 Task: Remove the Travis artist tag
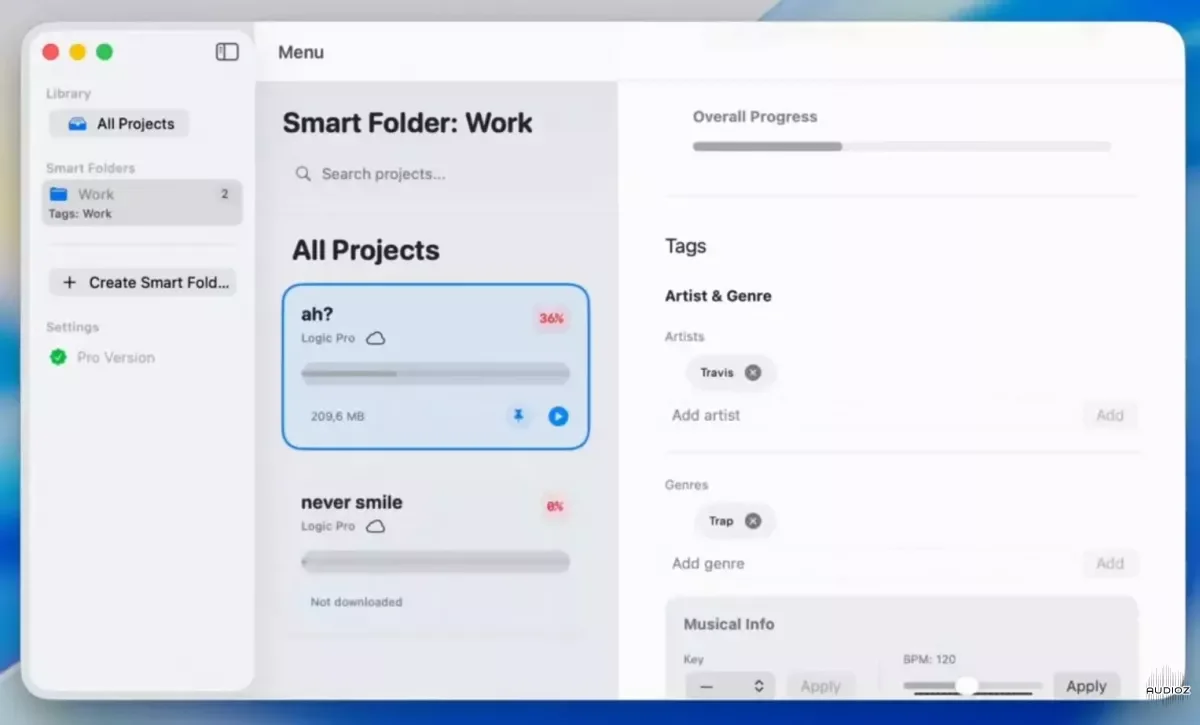[753, 373]
